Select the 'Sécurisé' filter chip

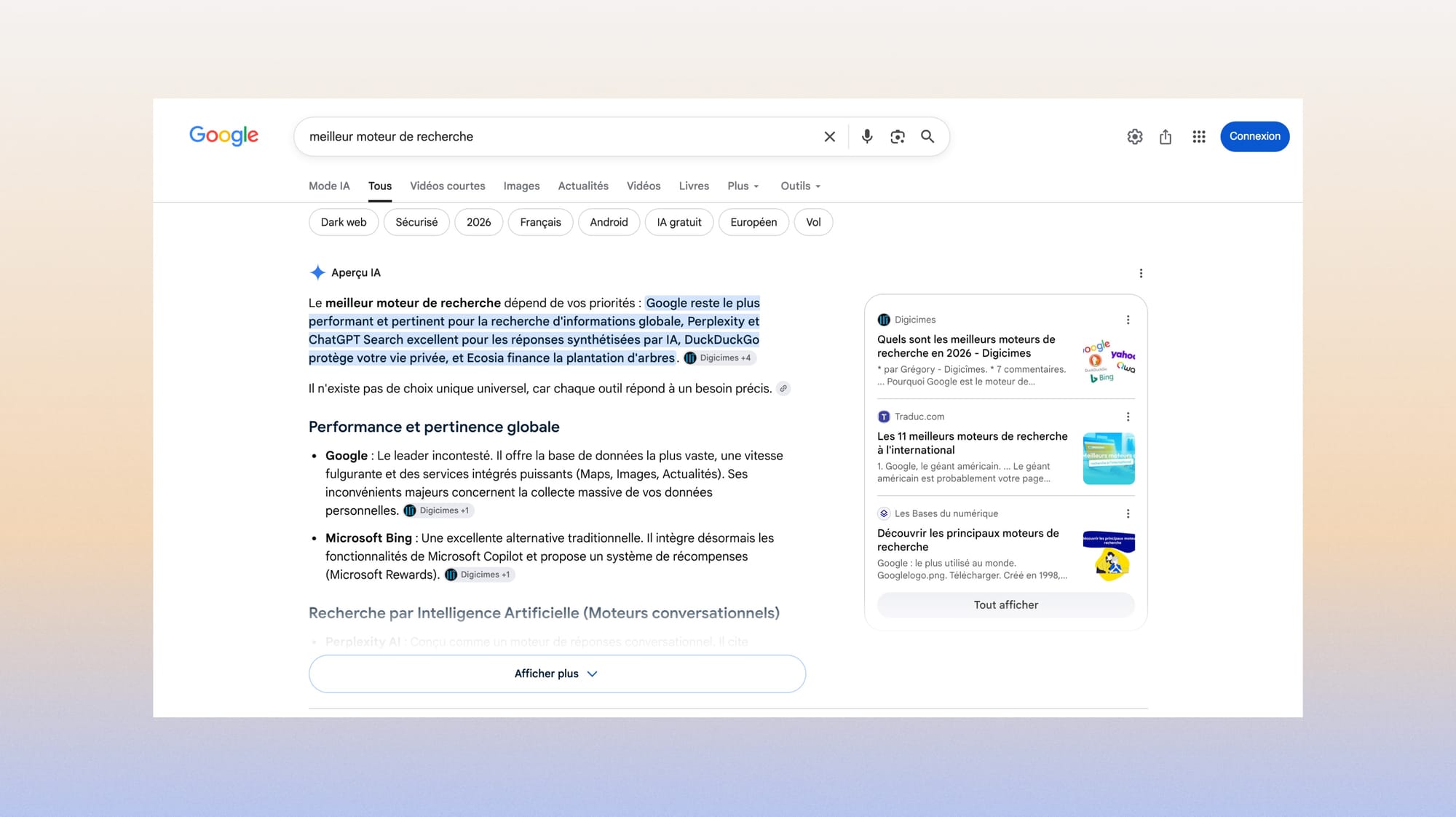pos(416,222)
